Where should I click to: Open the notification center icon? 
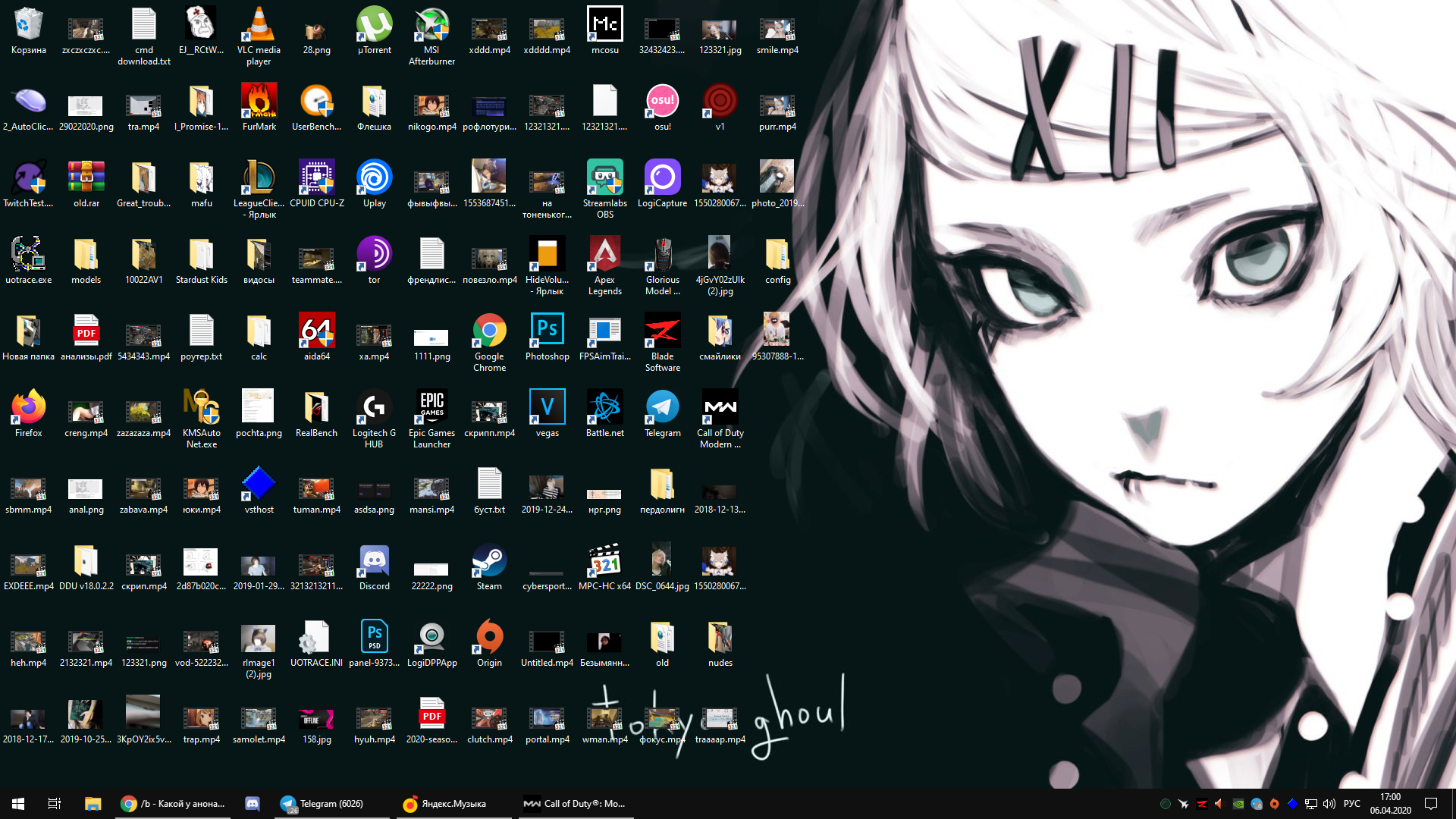point(1431,804)
